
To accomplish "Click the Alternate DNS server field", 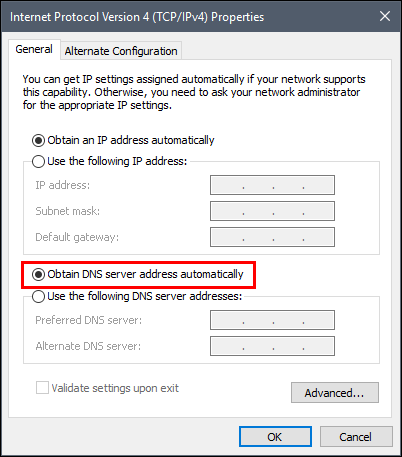I will tap(272, 346).
